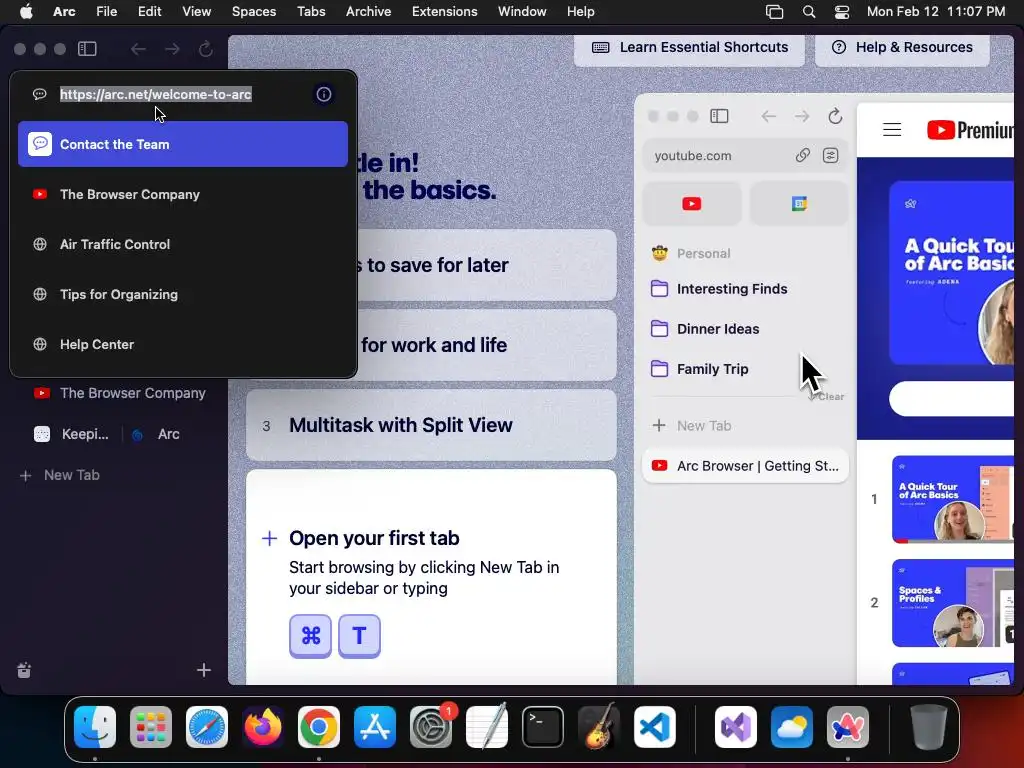The height and width of the screenshot is (768, 1024).
Task: Click the demo window back arrow
Action: [x=769, y=116]
